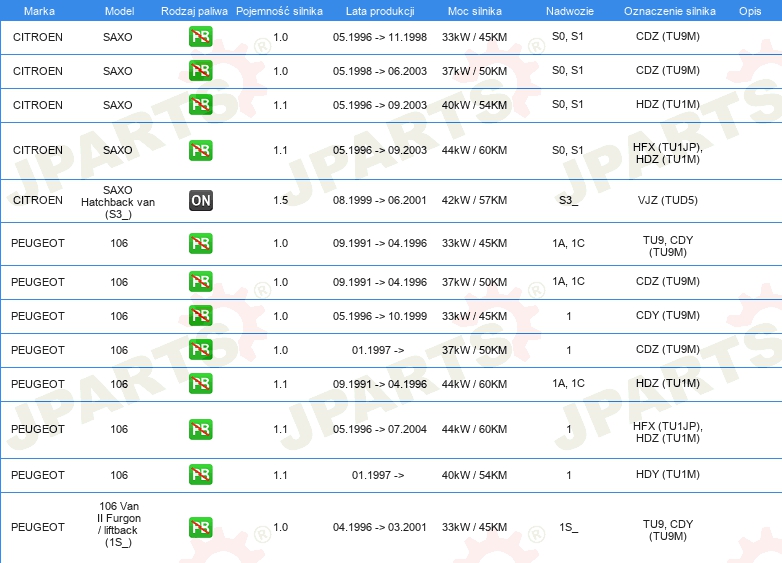The height and width of the screenshot is (563, 782).
Task: Click the Marka column header
Action: [39, 11]
